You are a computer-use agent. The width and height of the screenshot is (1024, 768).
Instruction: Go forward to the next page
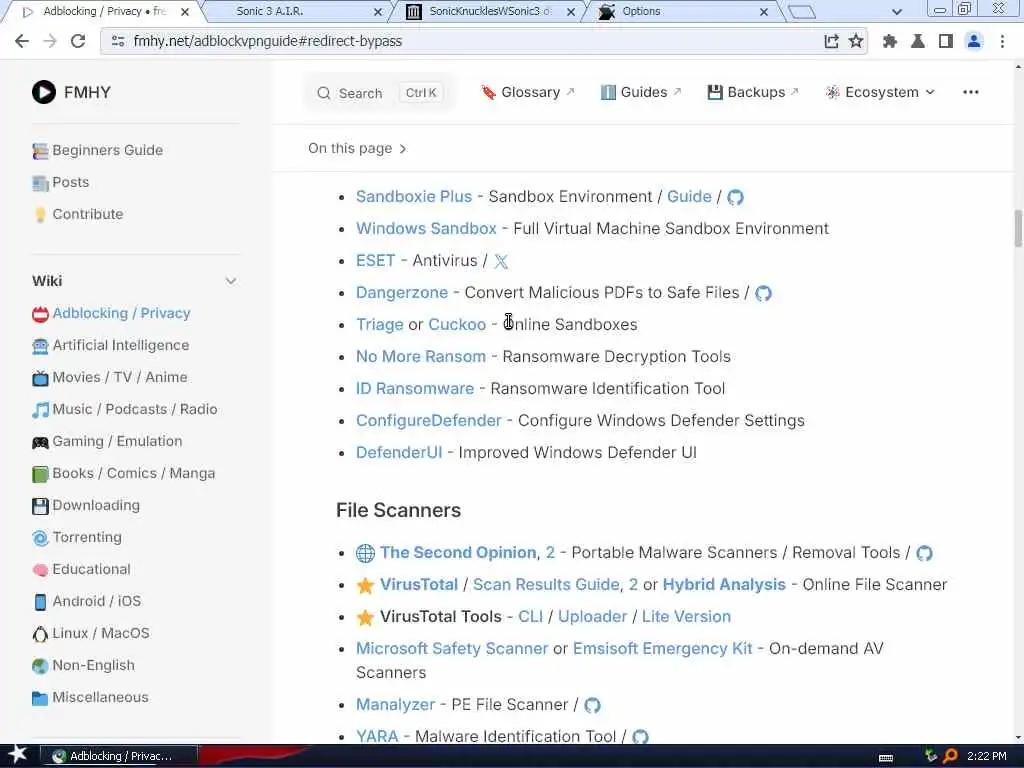[50, 41]
